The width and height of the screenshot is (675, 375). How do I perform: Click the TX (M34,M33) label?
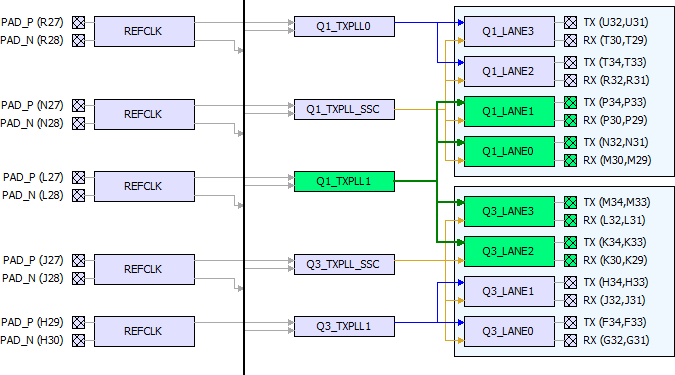click(617, 202)
